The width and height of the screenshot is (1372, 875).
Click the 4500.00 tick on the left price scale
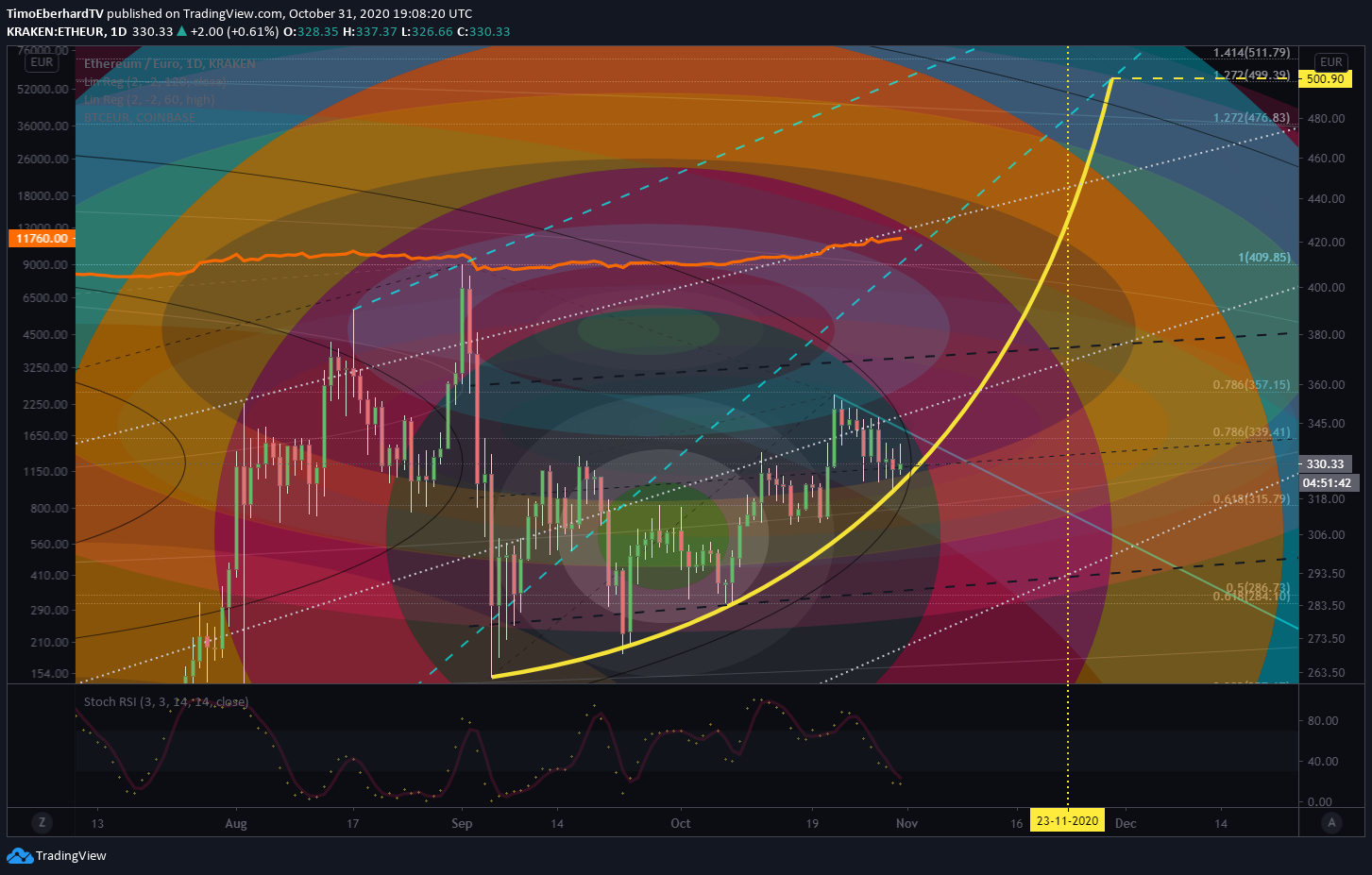45,335
